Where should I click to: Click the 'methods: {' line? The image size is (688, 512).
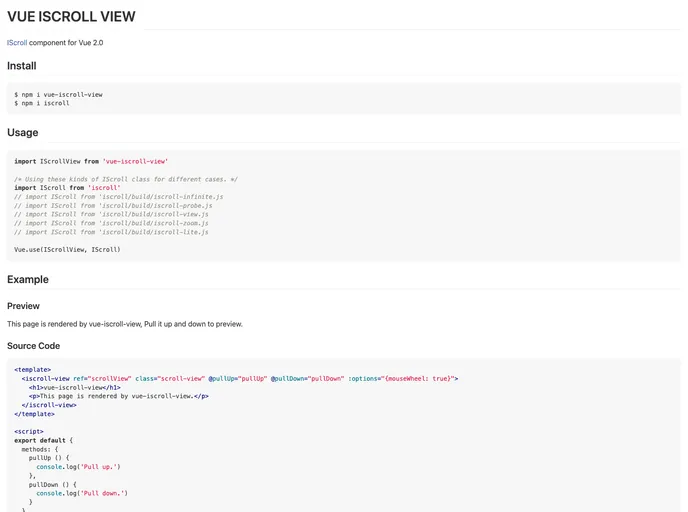[39, 449]
